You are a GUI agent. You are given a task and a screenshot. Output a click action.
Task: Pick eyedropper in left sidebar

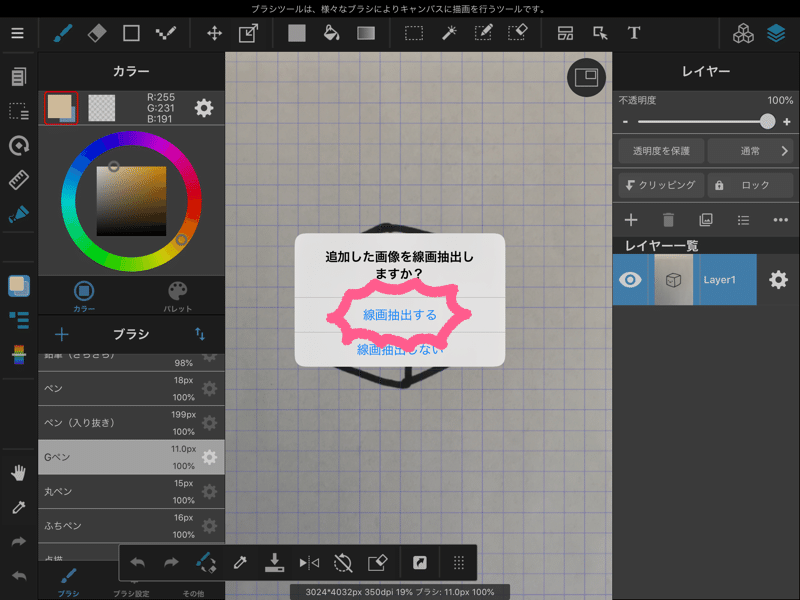18,507
